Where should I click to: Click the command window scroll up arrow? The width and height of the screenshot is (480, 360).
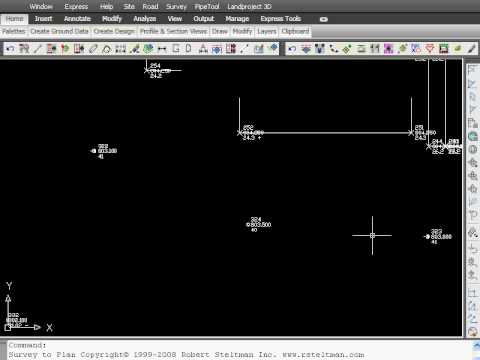click(x=476, y=346)
